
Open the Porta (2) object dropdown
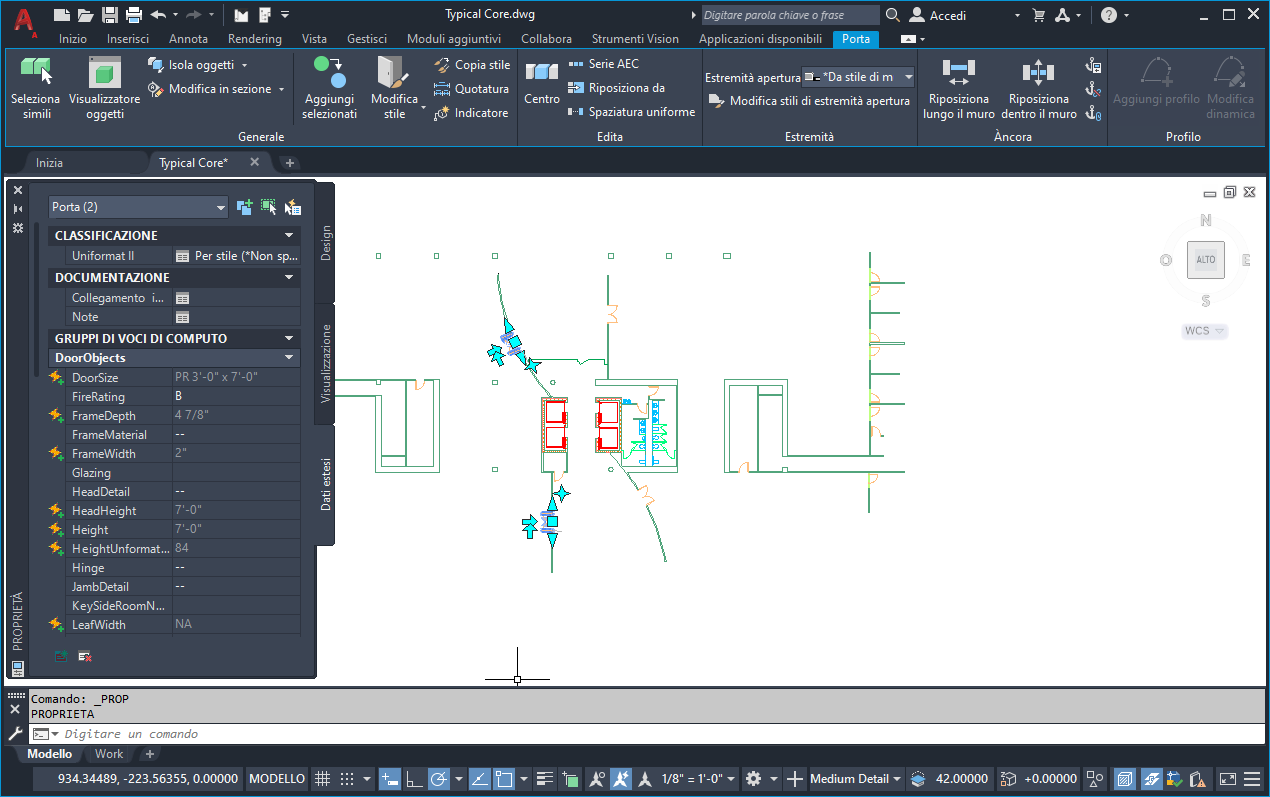tap(139, 207)
